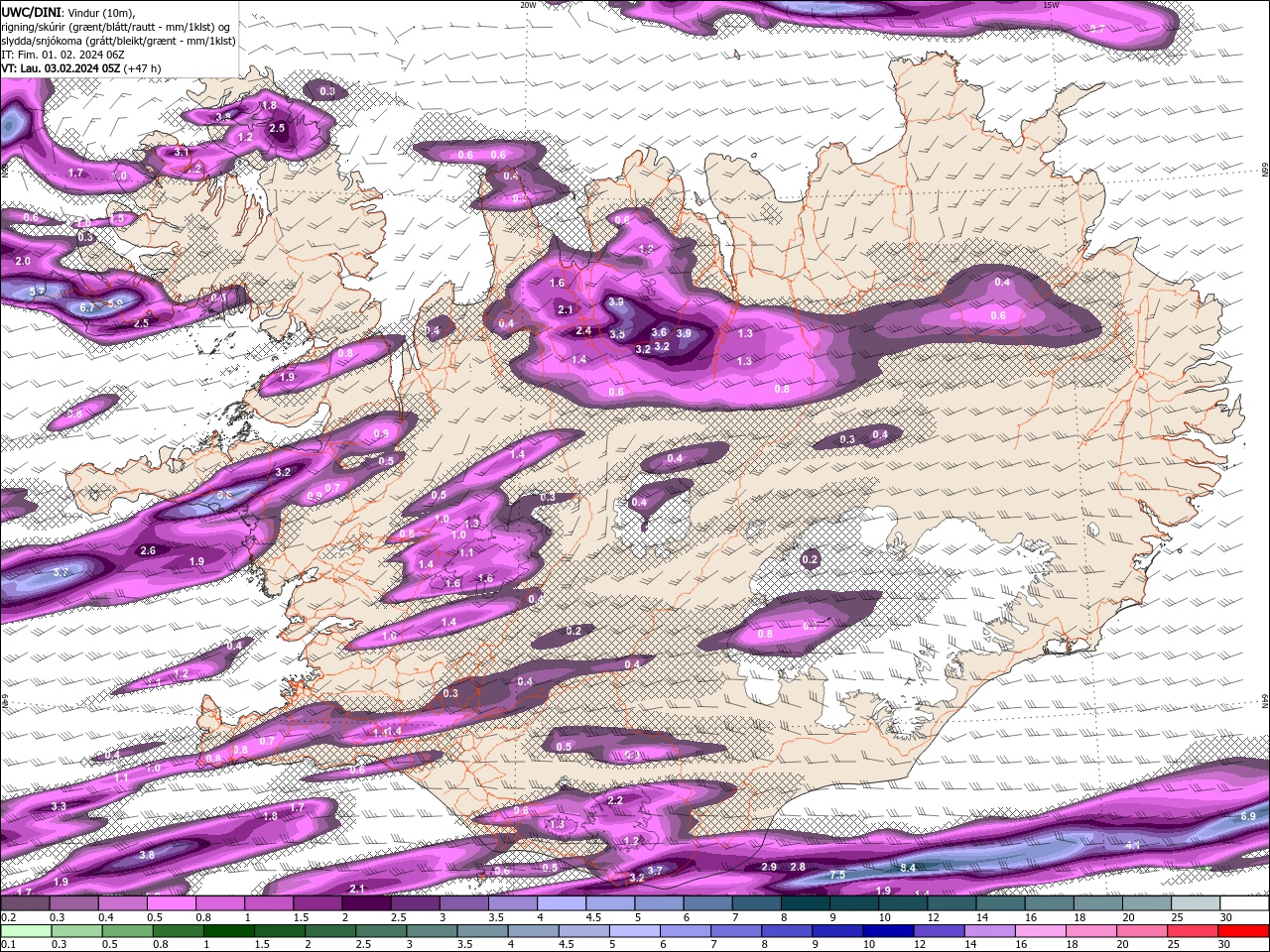Click the 8.4 precipitation value on the map

click(907, 868)
